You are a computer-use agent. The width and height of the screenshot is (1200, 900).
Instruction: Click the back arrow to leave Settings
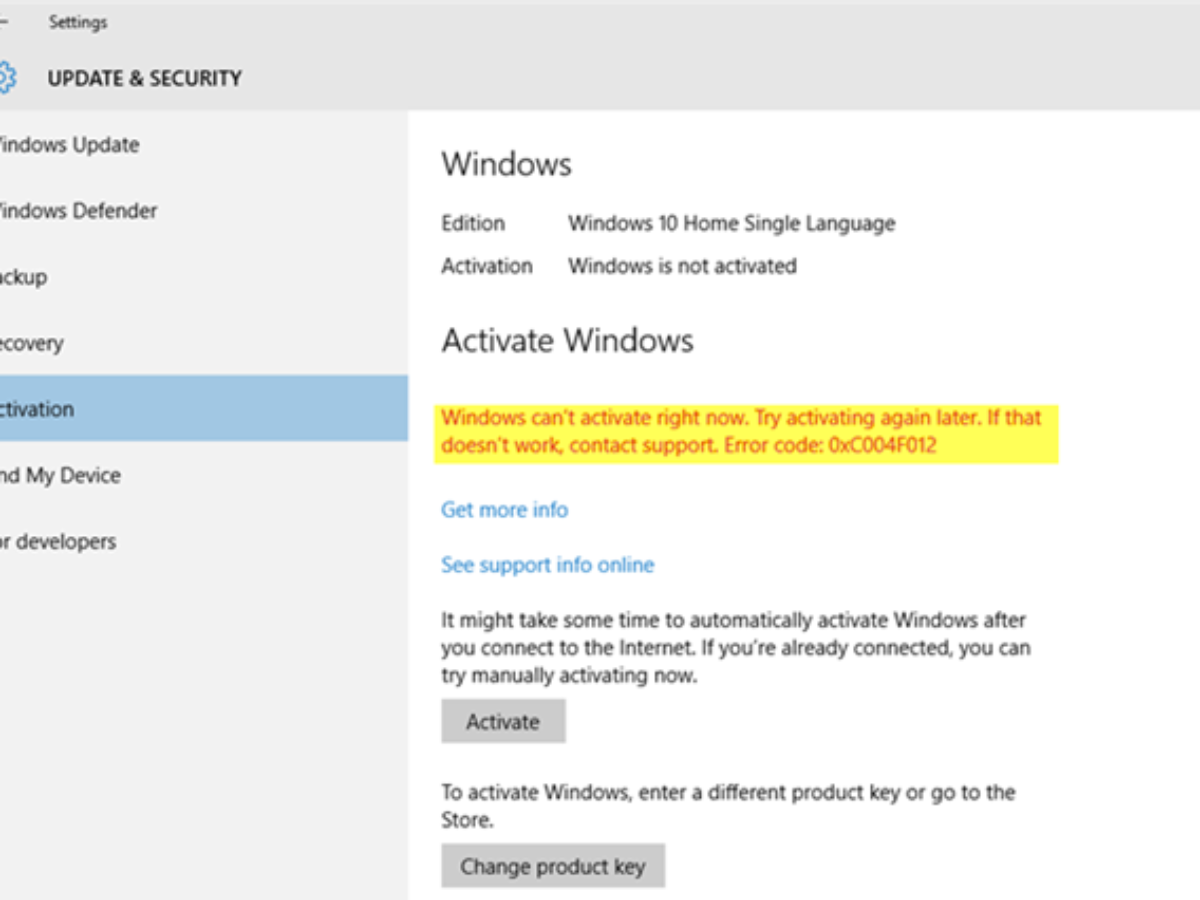click(5, 22)
